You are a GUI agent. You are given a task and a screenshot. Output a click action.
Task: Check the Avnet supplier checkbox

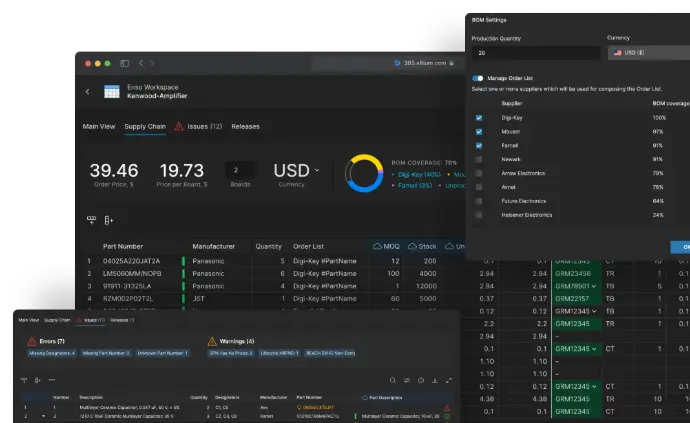click(x=479, y=187)
